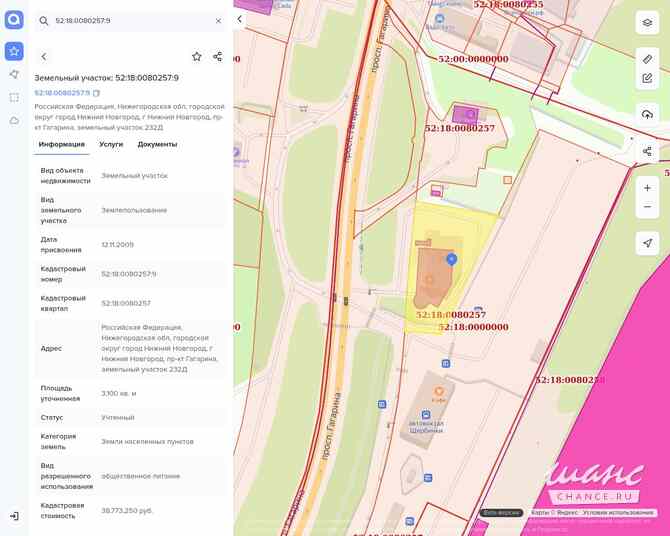Add the parcel to favorites with the star

click(x=197, y=56)
